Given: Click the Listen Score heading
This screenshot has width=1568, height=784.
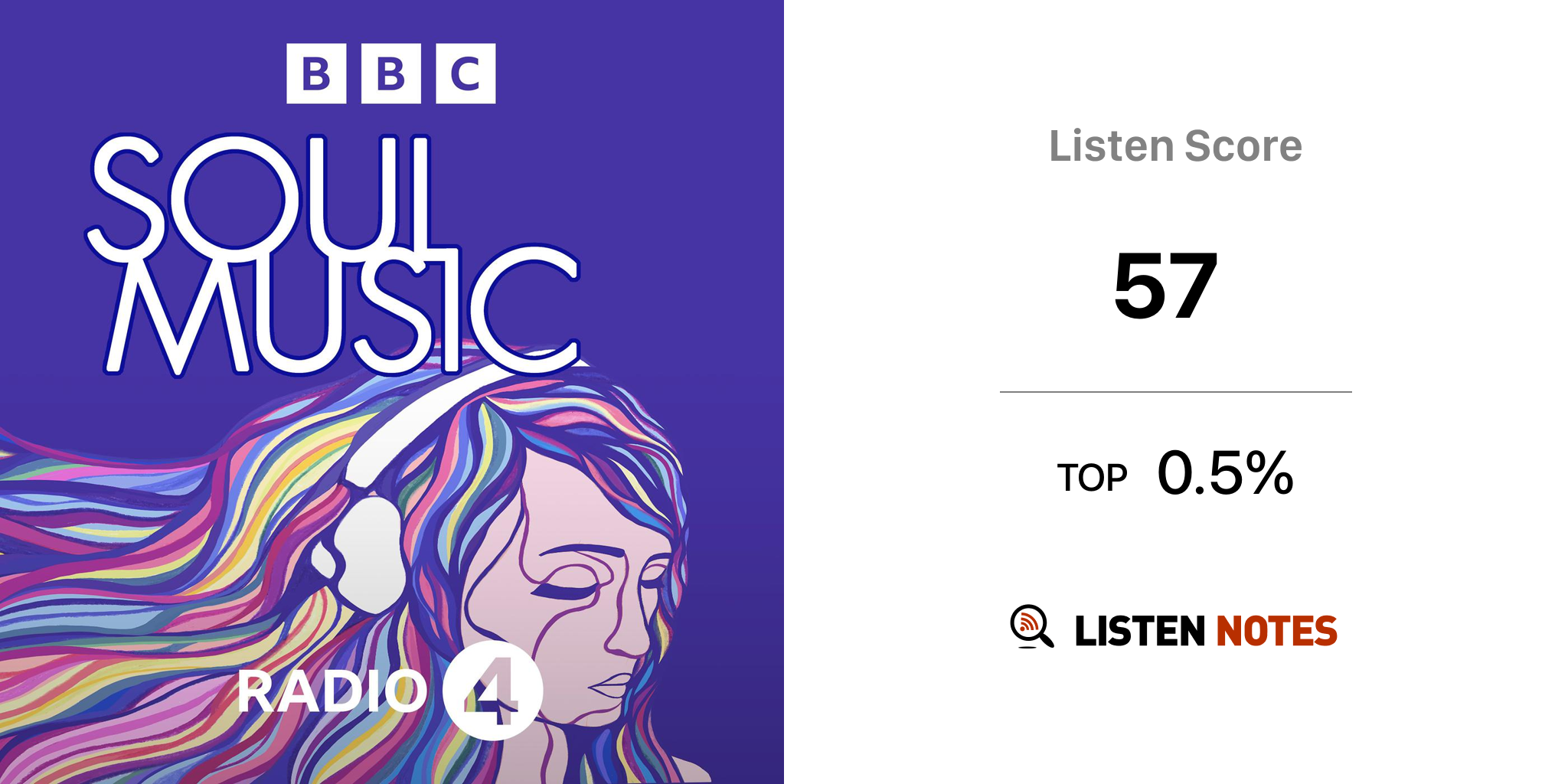Looking at the screenshot, I should (x=1175, y=145).
